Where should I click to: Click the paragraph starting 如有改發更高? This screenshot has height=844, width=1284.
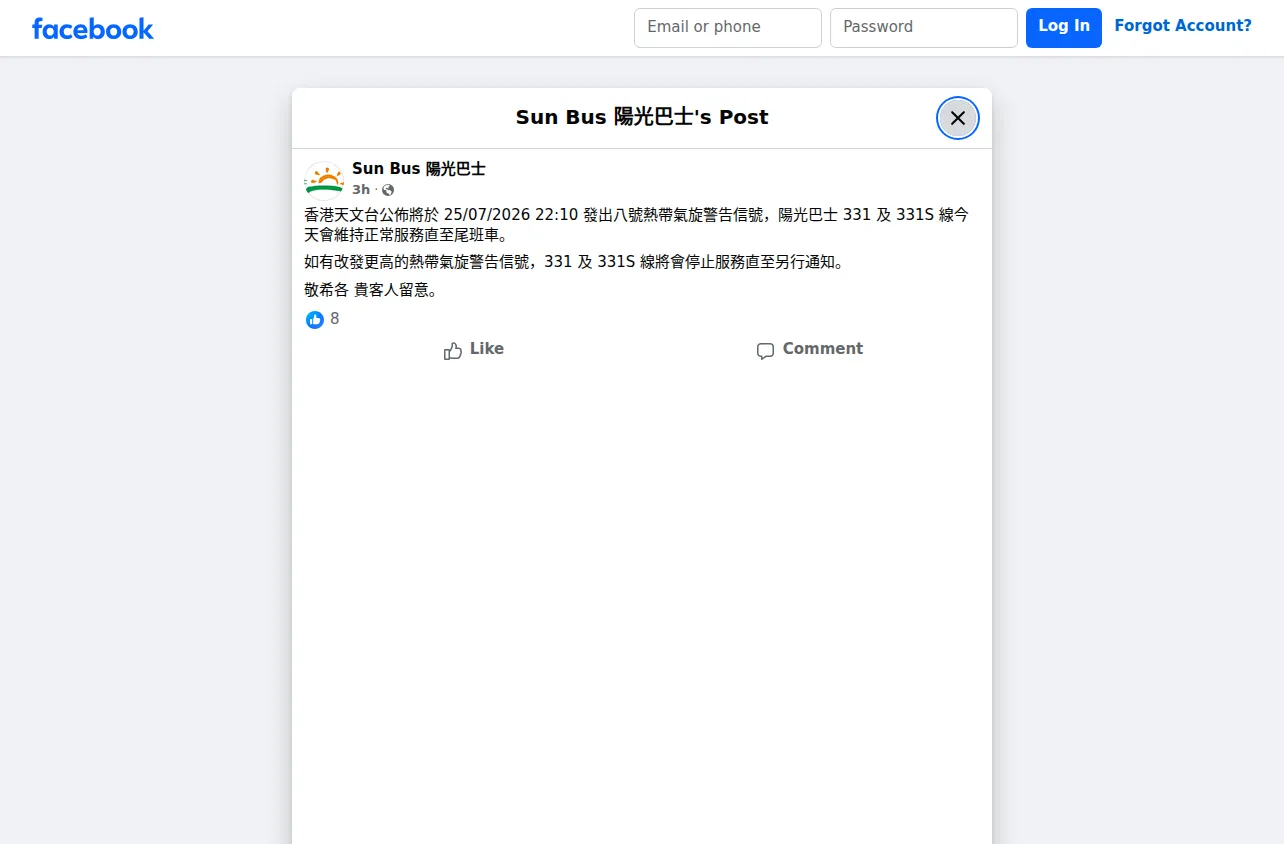click(x=574, y=262)
